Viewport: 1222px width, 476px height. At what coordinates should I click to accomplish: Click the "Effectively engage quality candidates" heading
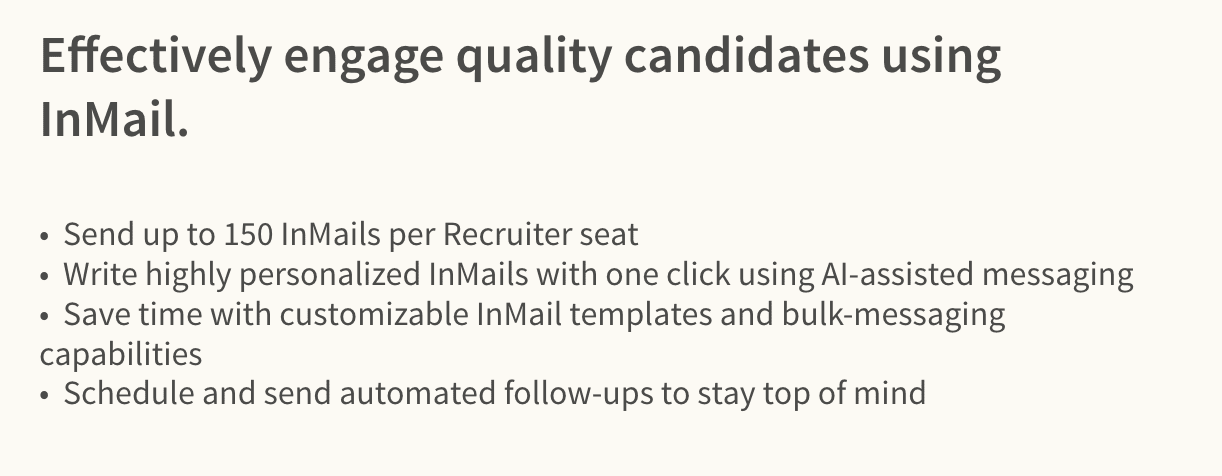click(x=520, y=58)
